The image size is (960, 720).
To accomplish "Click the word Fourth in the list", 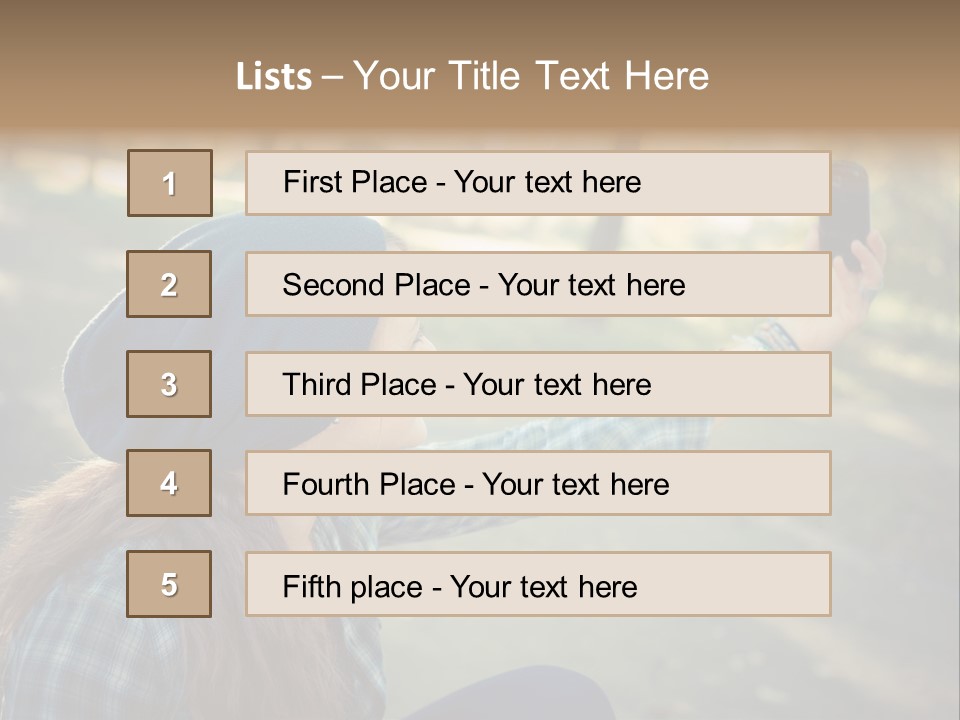I will [328, 484].
